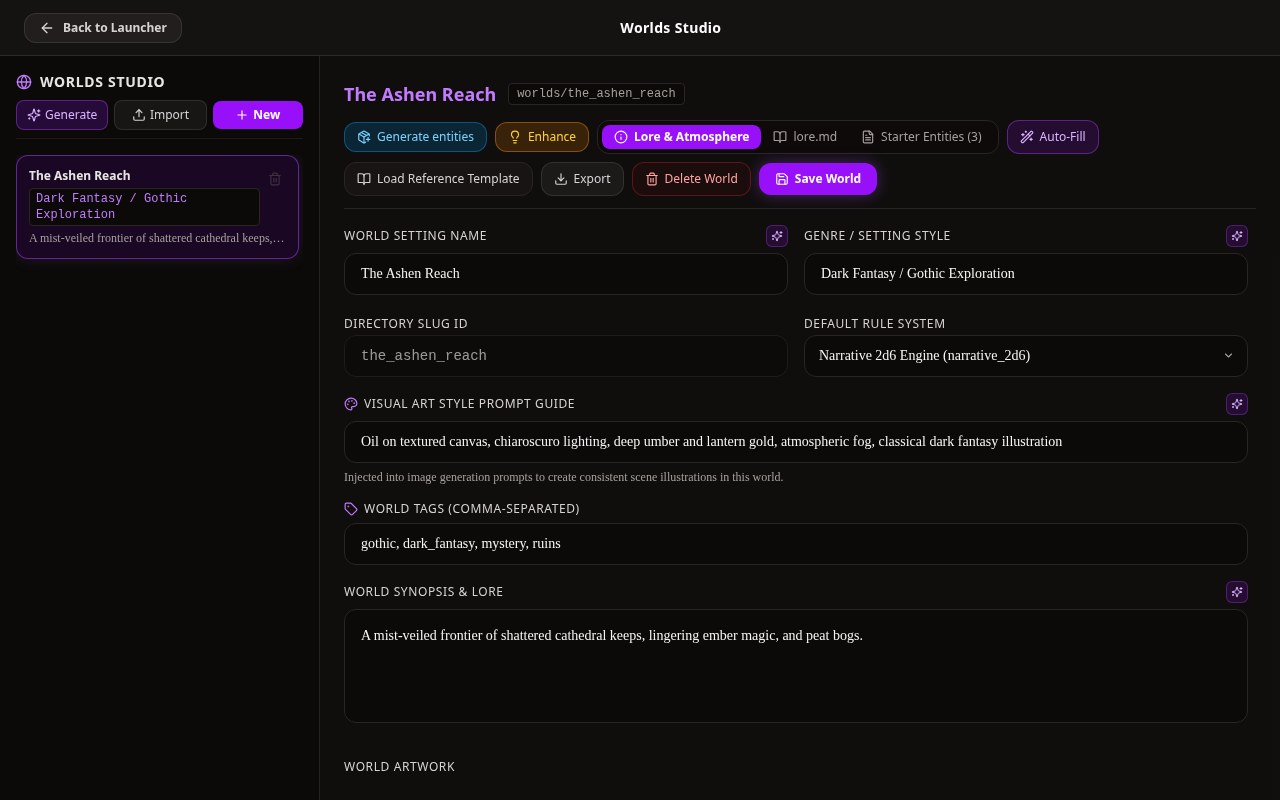Go back to the Launcher

pos(103,28)
